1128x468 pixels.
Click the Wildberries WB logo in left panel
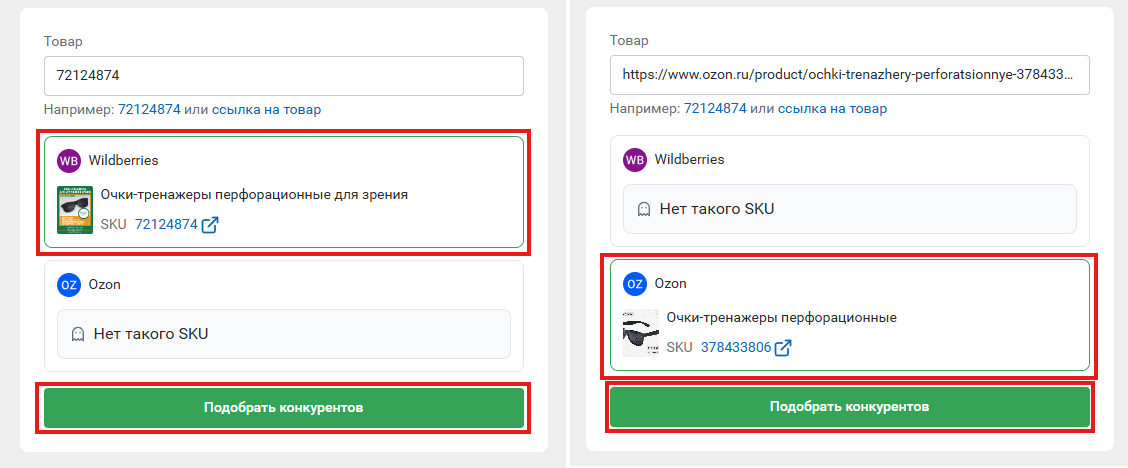69,160
